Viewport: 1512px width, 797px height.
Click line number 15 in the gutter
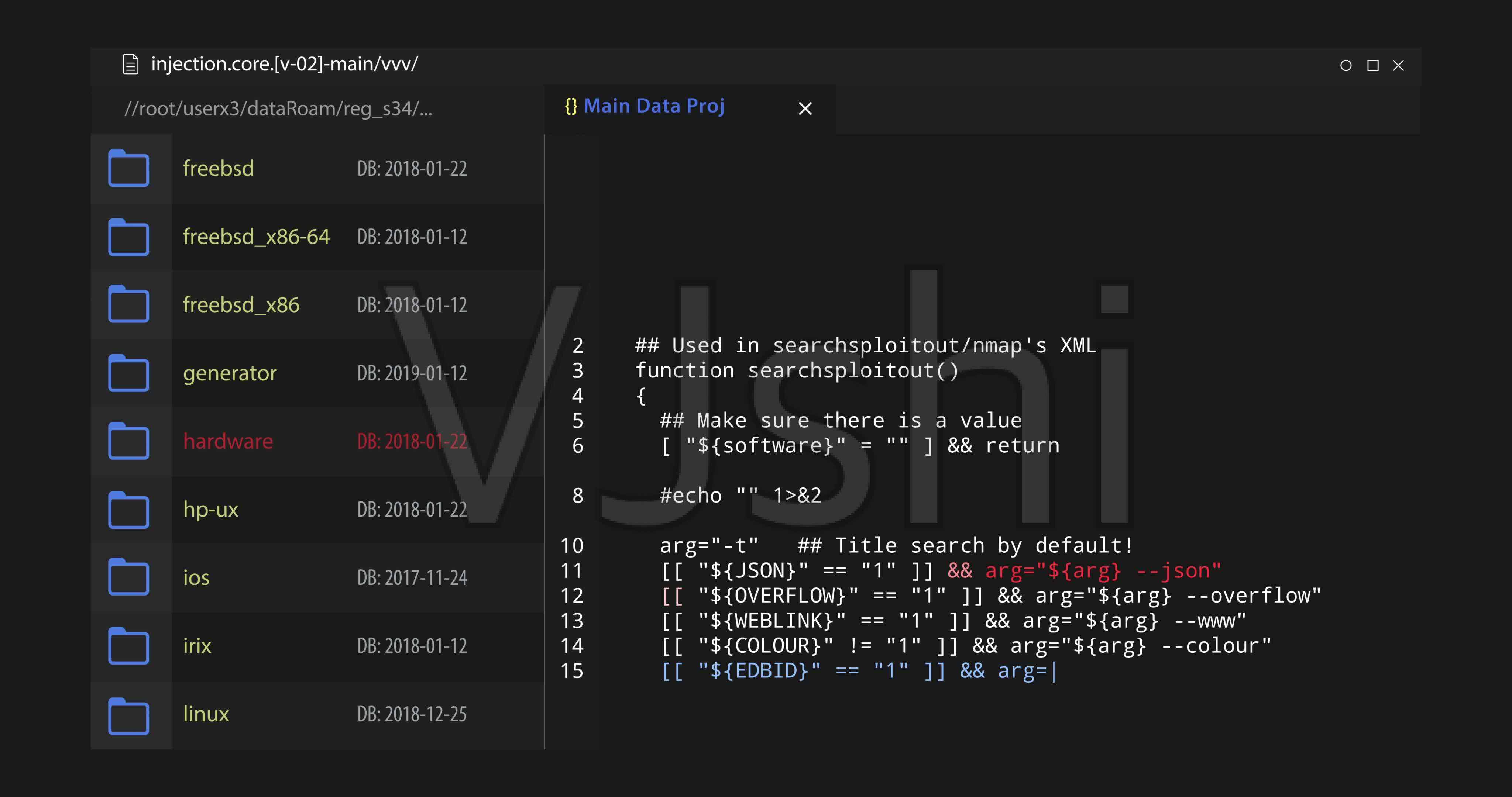(x=572, y=671)
